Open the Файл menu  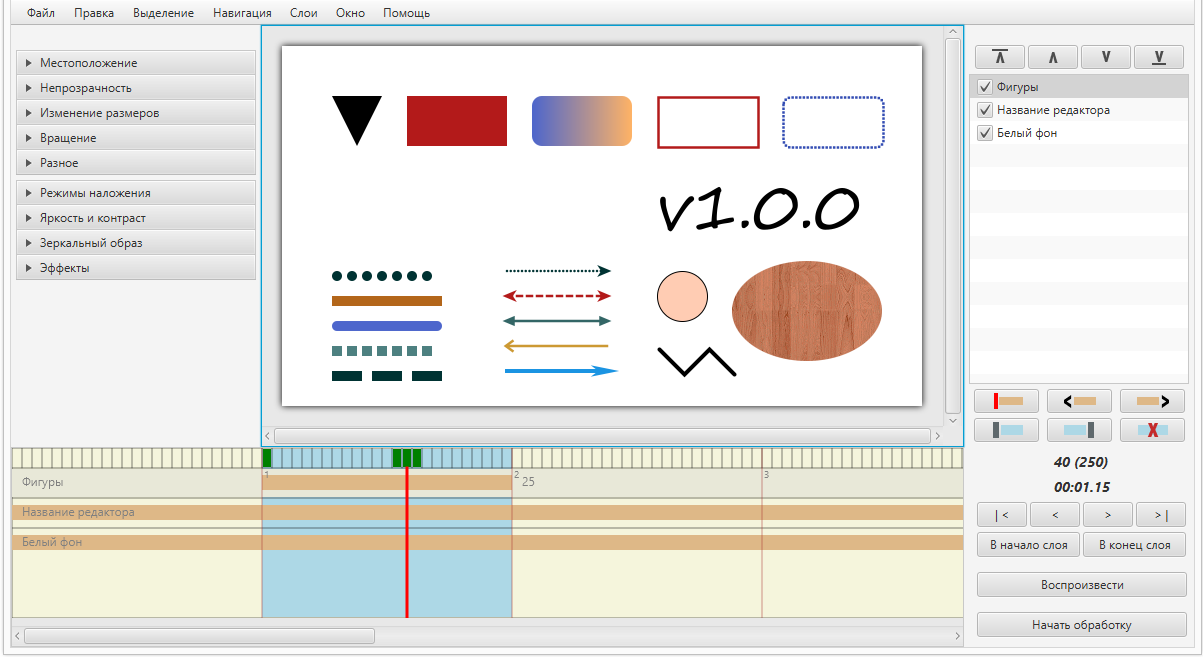coord(41,13)
